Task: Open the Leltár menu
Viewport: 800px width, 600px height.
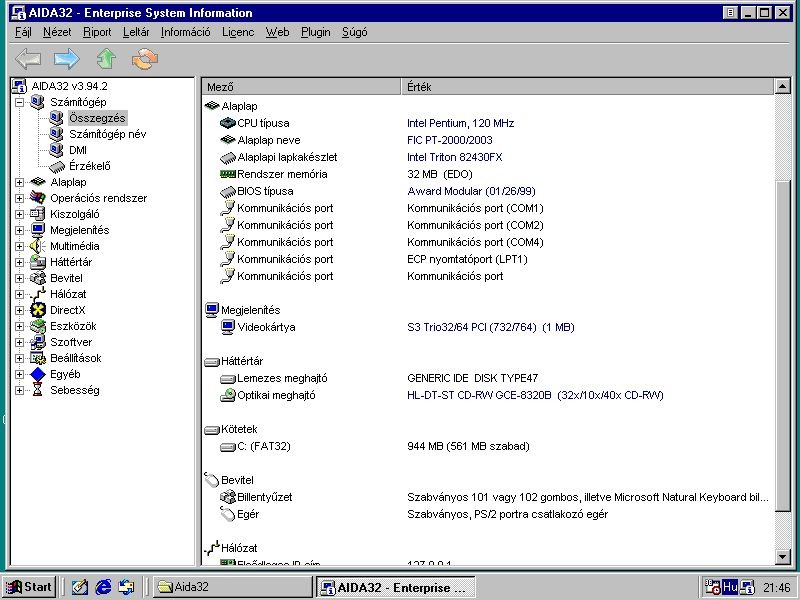Action: click(x=136, y=32)
